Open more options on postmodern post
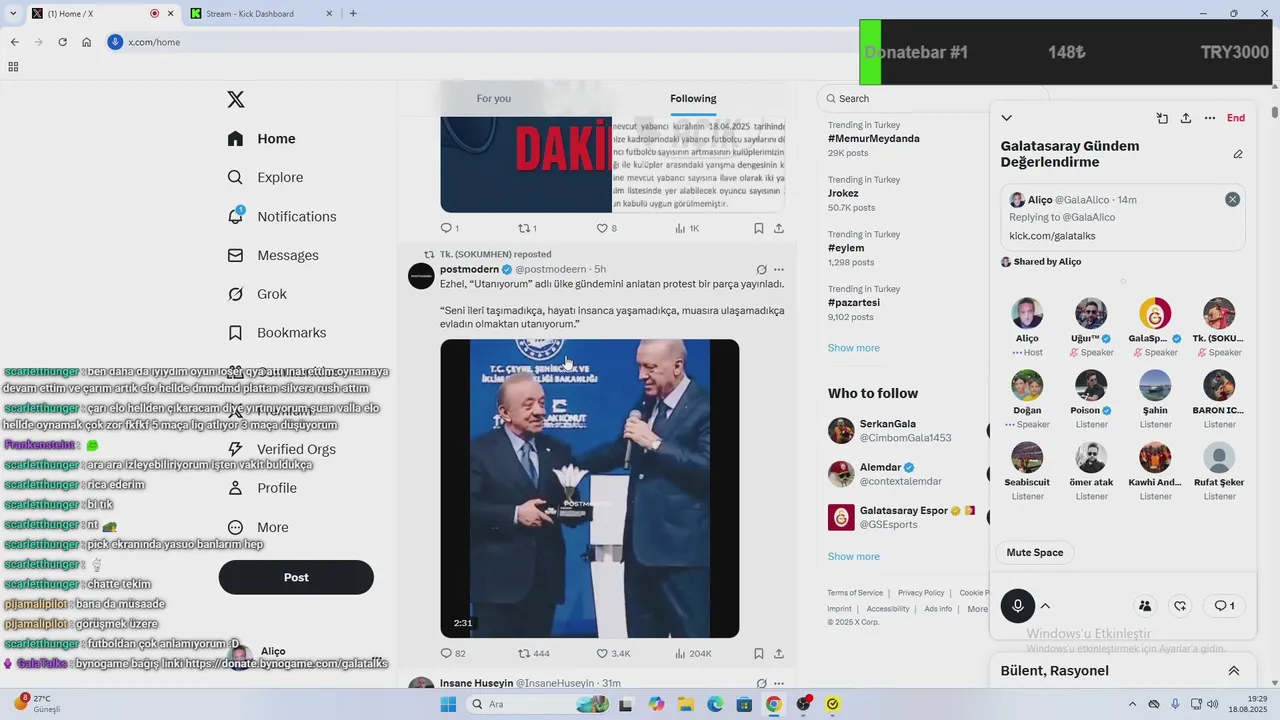The width and height of the screenshot is (1280, 720). tap(779, 269)
